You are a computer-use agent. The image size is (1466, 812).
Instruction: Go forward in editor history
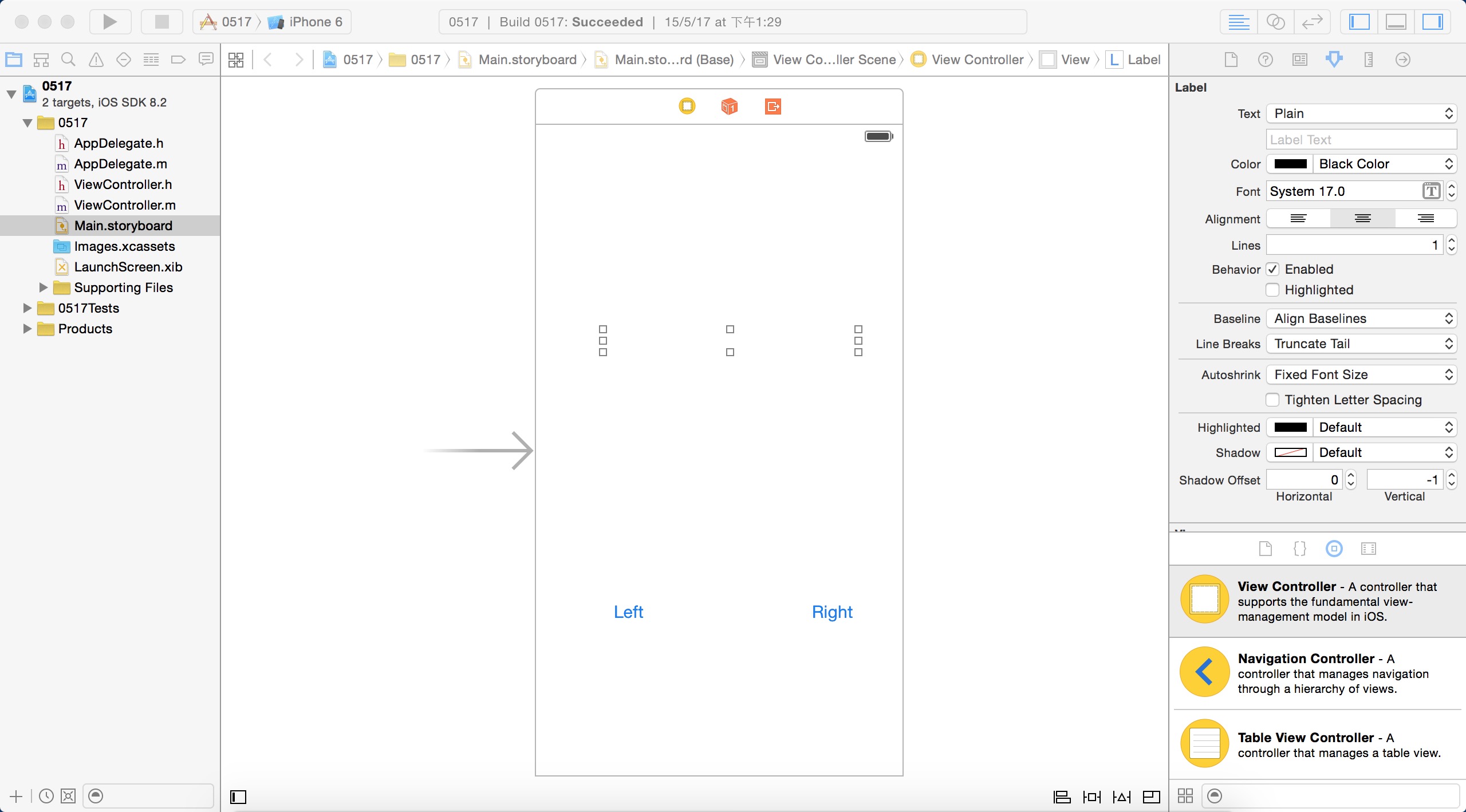click(x=298, y=60)
